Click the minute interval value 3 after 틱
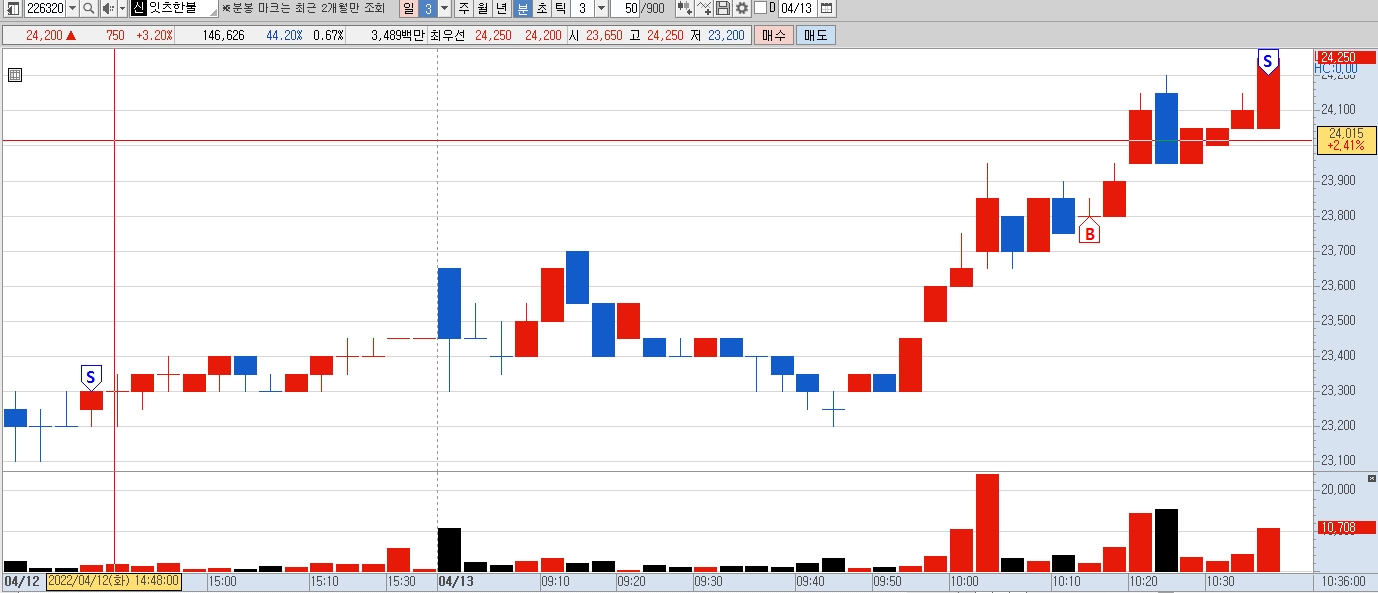The image size is (1378, 593). click(x=582, y=8)
